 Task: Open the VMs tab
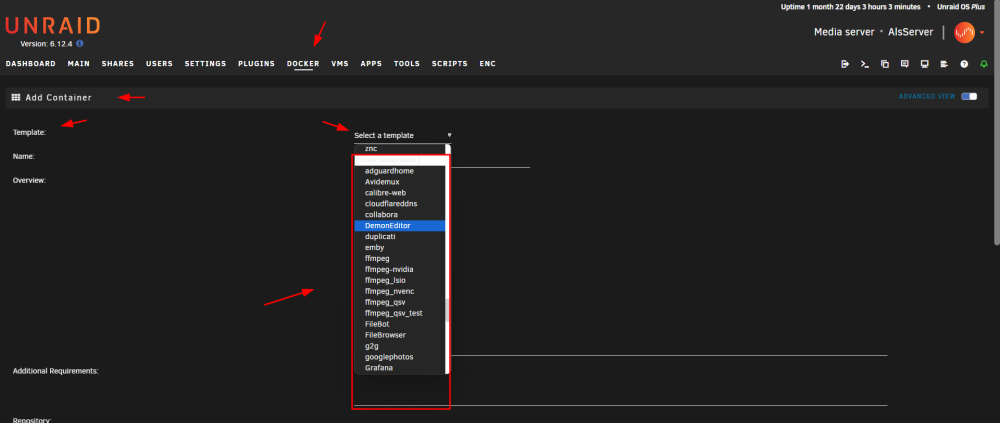pyautogui.click(x=340, y=64)
